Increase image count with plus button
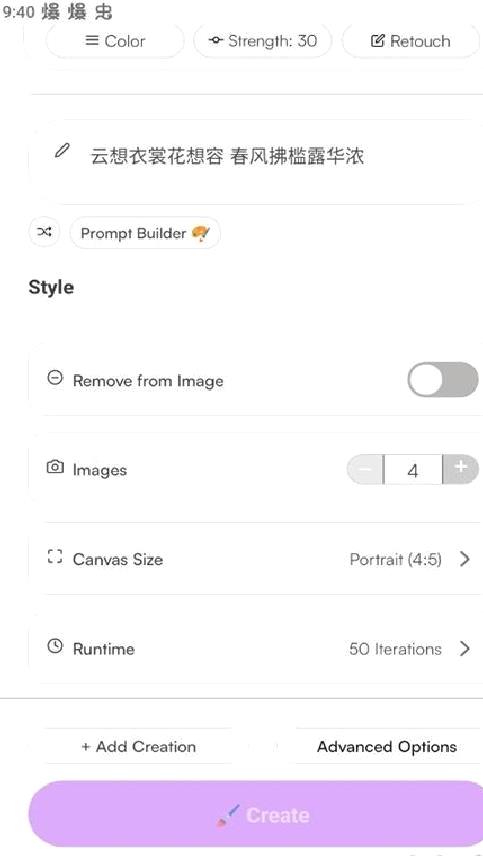Image resolution: width=483 pixels, height=856 pixels. click(461, 469)
